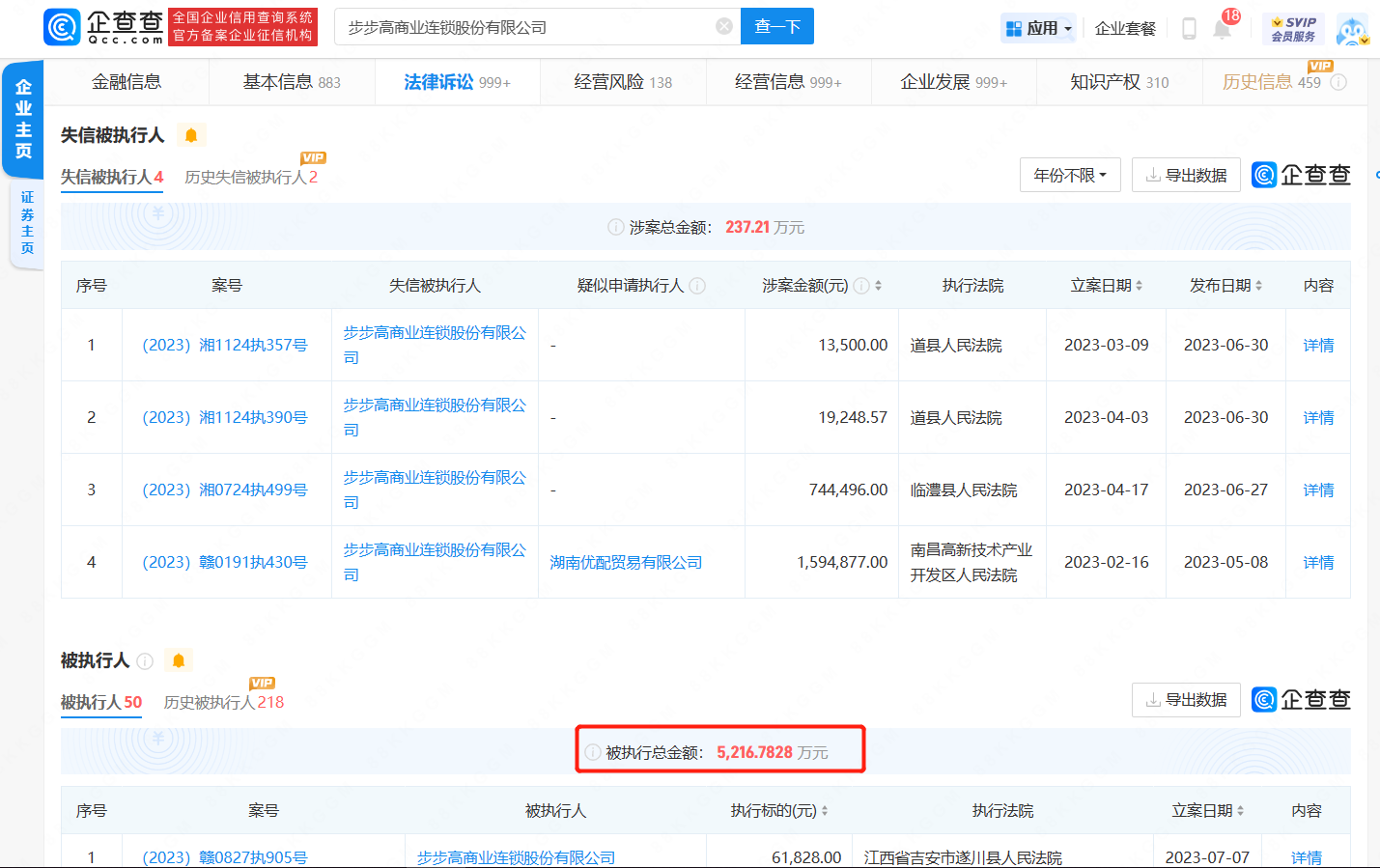Open 详情 for the 1,594,877.00 row
The width and height of the screenshot is (1380, 868).
(1318, 562)
